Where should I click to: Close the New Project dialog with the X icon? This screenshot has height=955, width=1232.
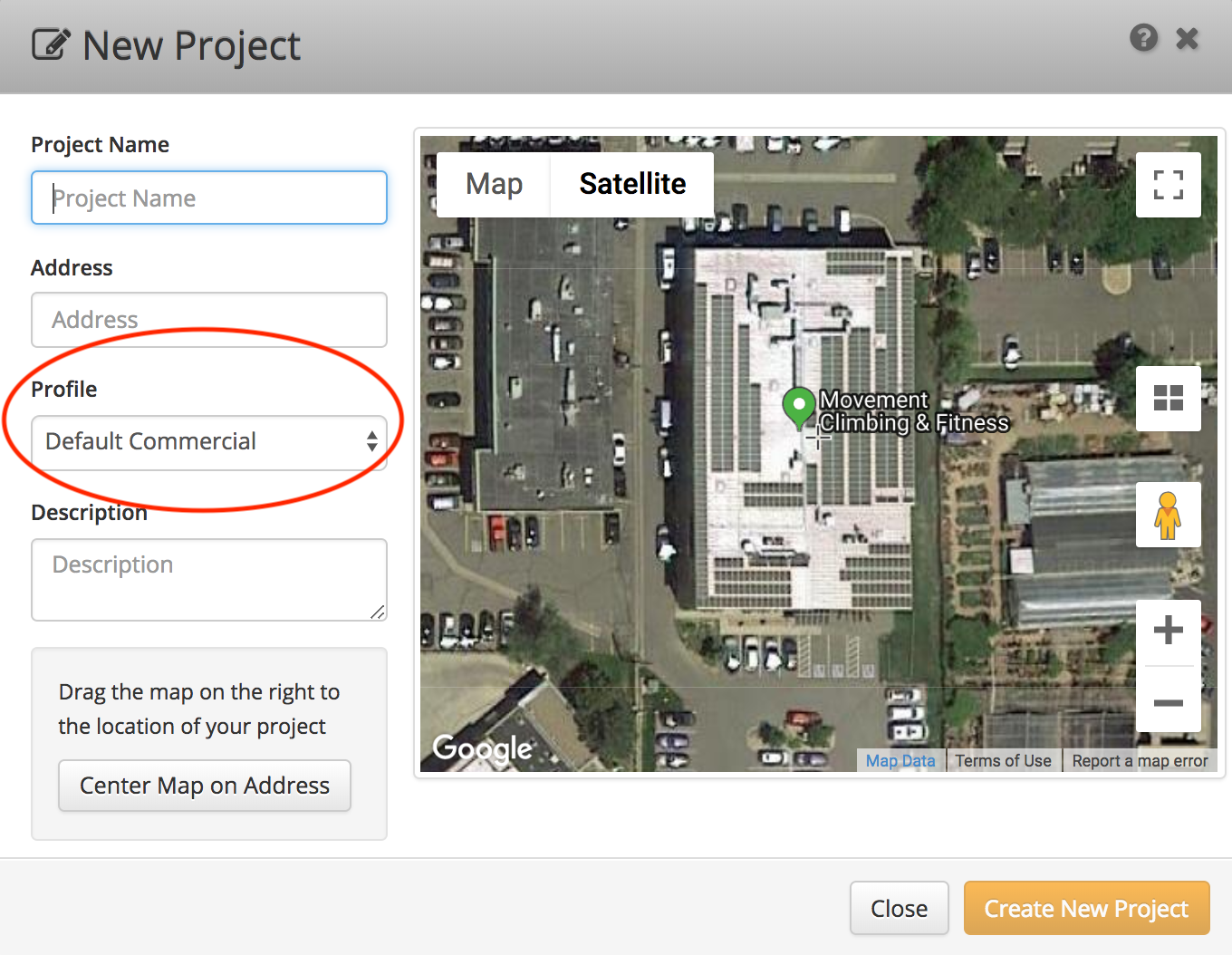pos(1187,38)
